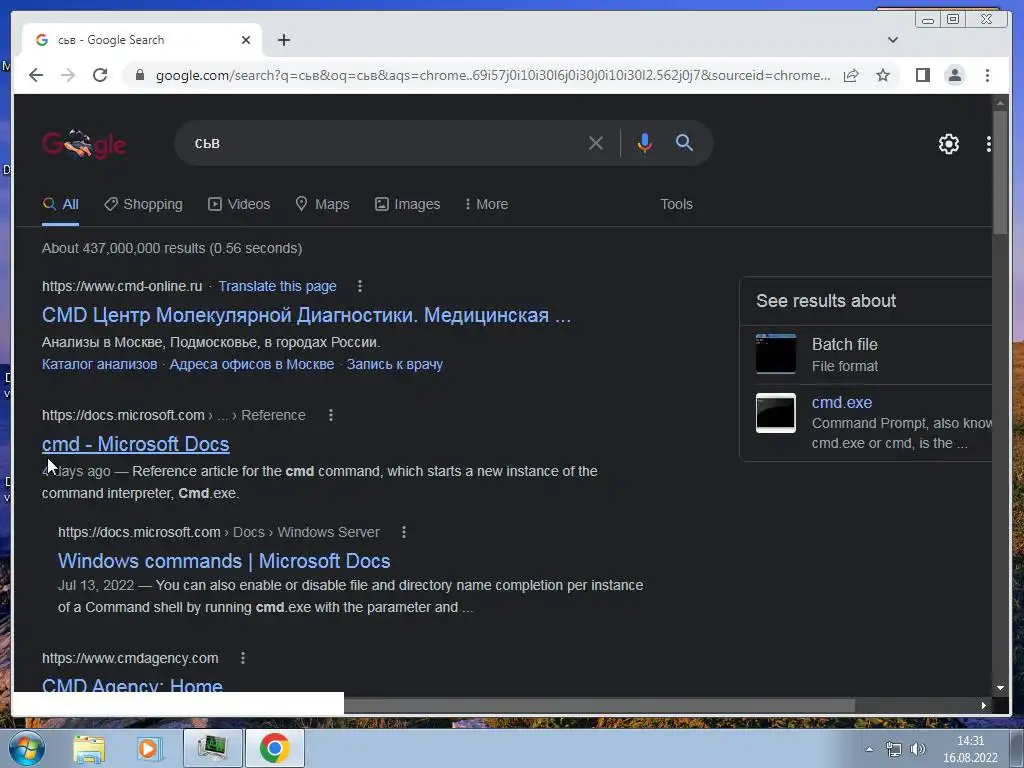Open the search Tools options
The image size is (1024, 768).
pos(676,204)
